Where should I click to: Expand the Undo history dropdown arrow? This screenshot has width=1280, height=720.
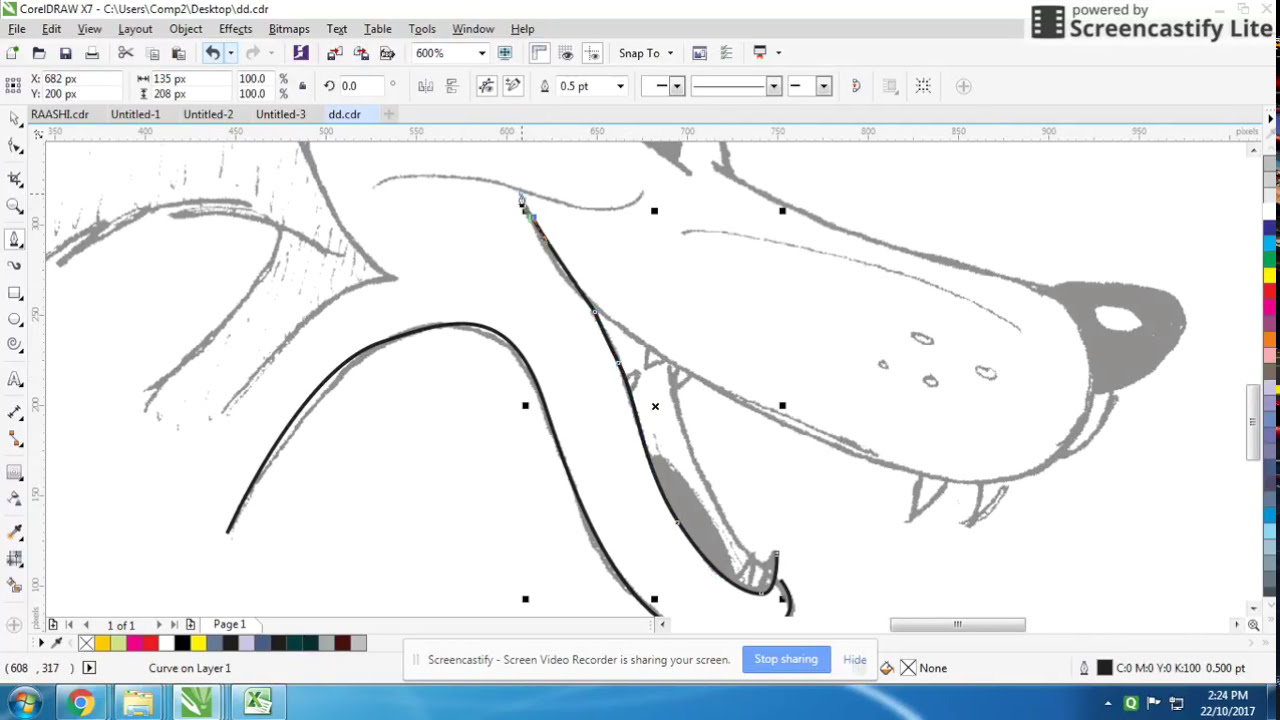(231, 53)
